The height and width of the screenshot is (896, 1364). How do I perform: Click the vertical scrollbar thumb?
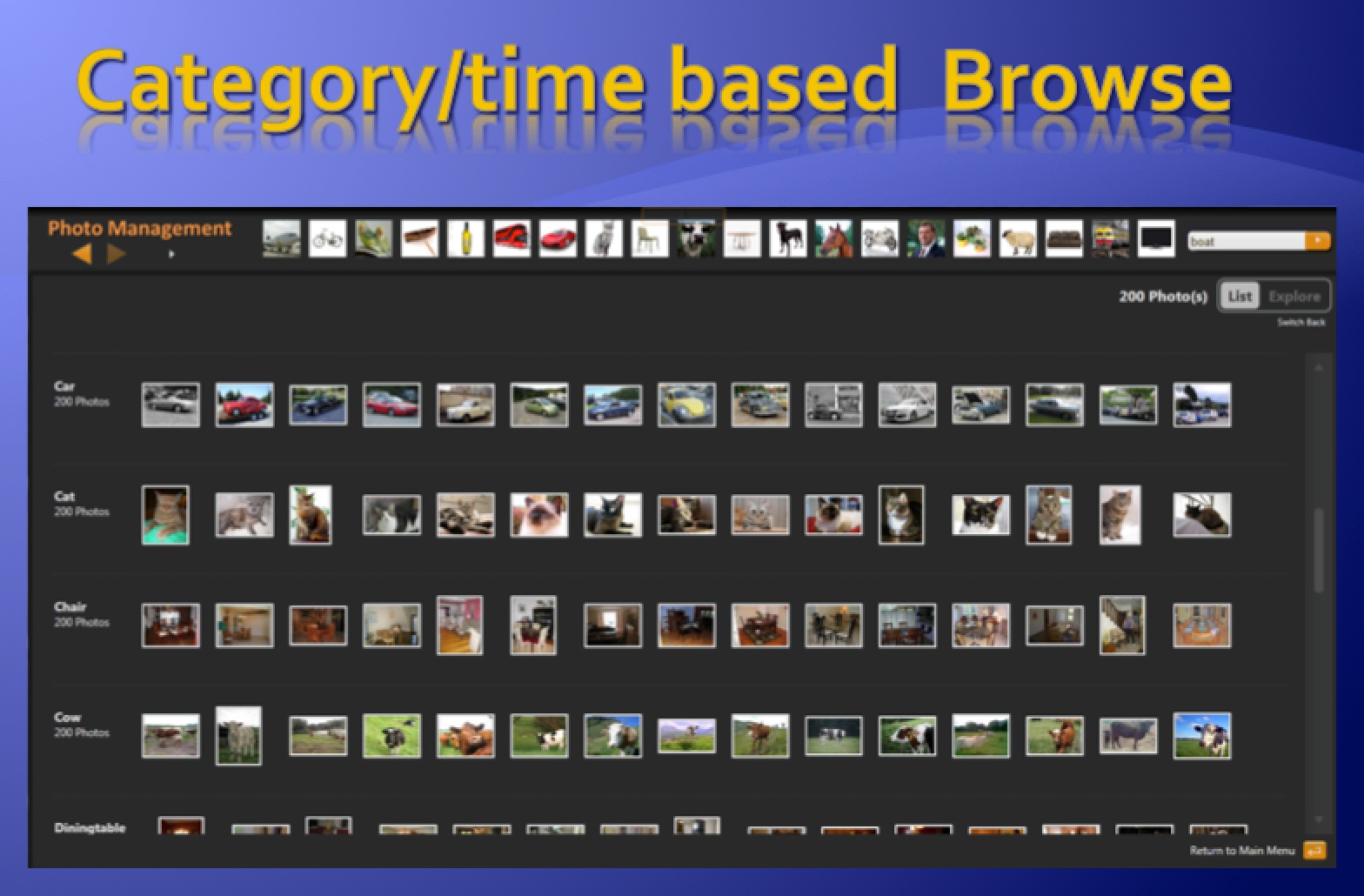[1318, 550]
